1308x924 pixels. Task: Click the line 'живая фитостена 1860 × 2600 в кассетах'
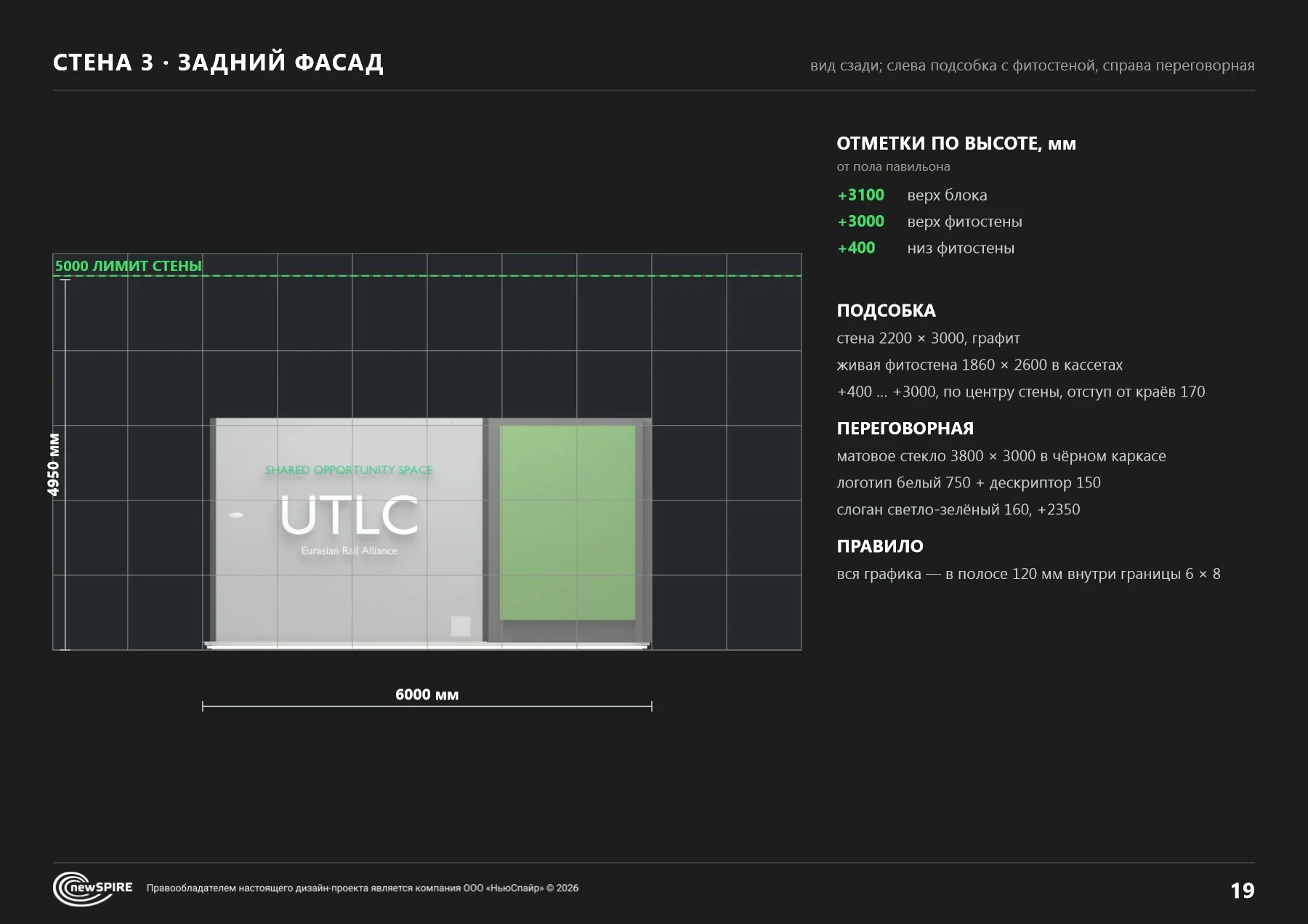pyautogui.click(x=980, y=365)
